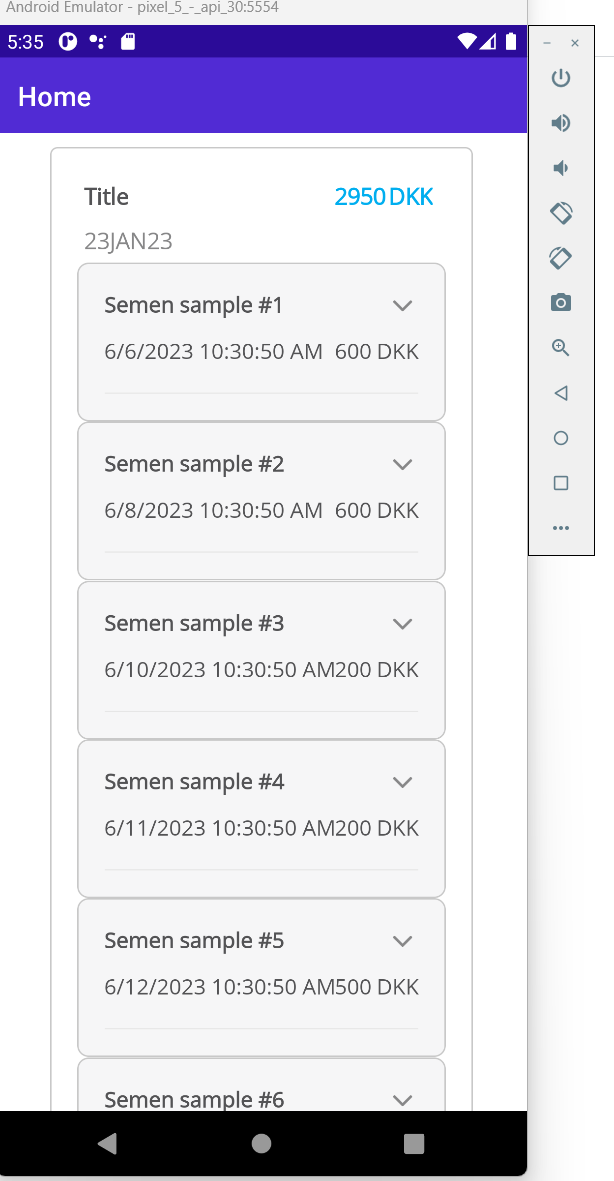Rotate the emulator clockwise

[560, 258]
